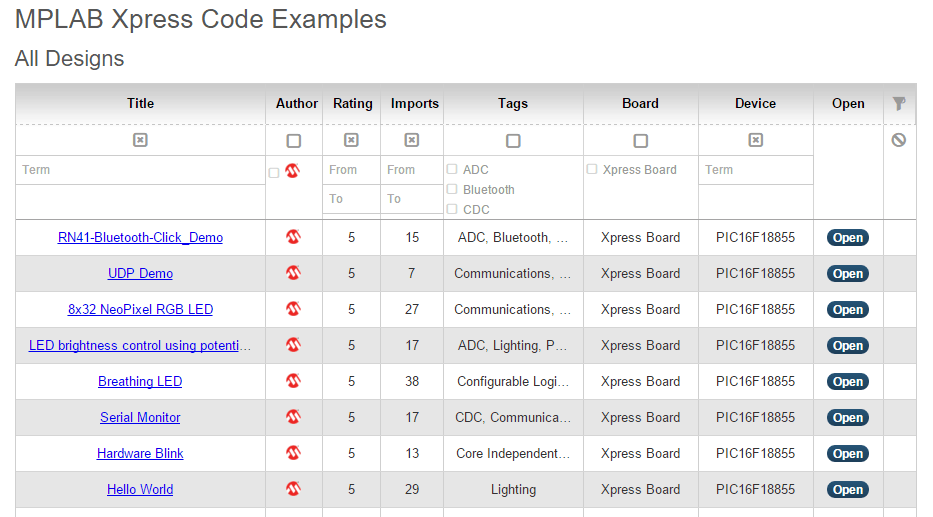
Task: Open the LED brightness control link
Action: click(140, 345)
